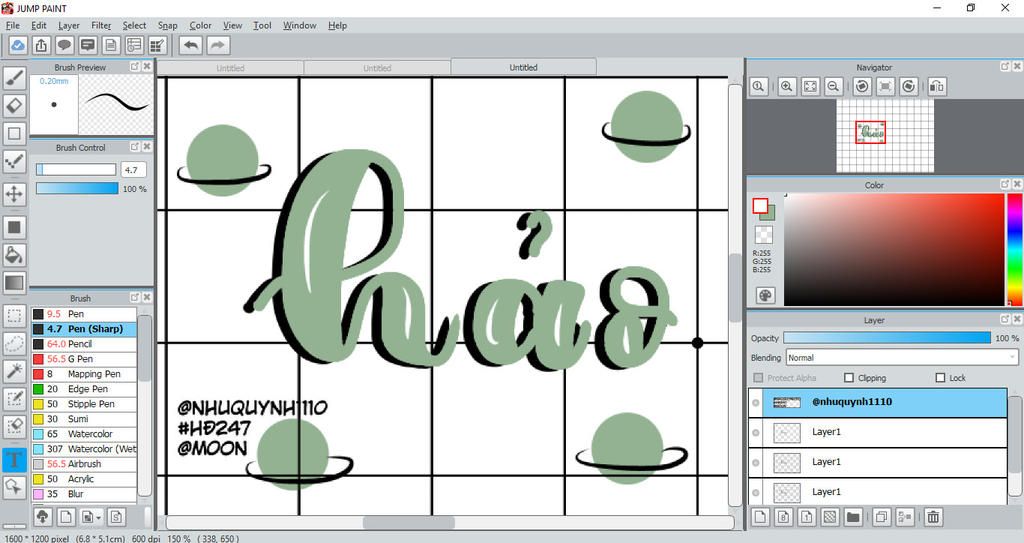
Task: Click Zoom Out in the Navigator
Action: tap(833, 86)
